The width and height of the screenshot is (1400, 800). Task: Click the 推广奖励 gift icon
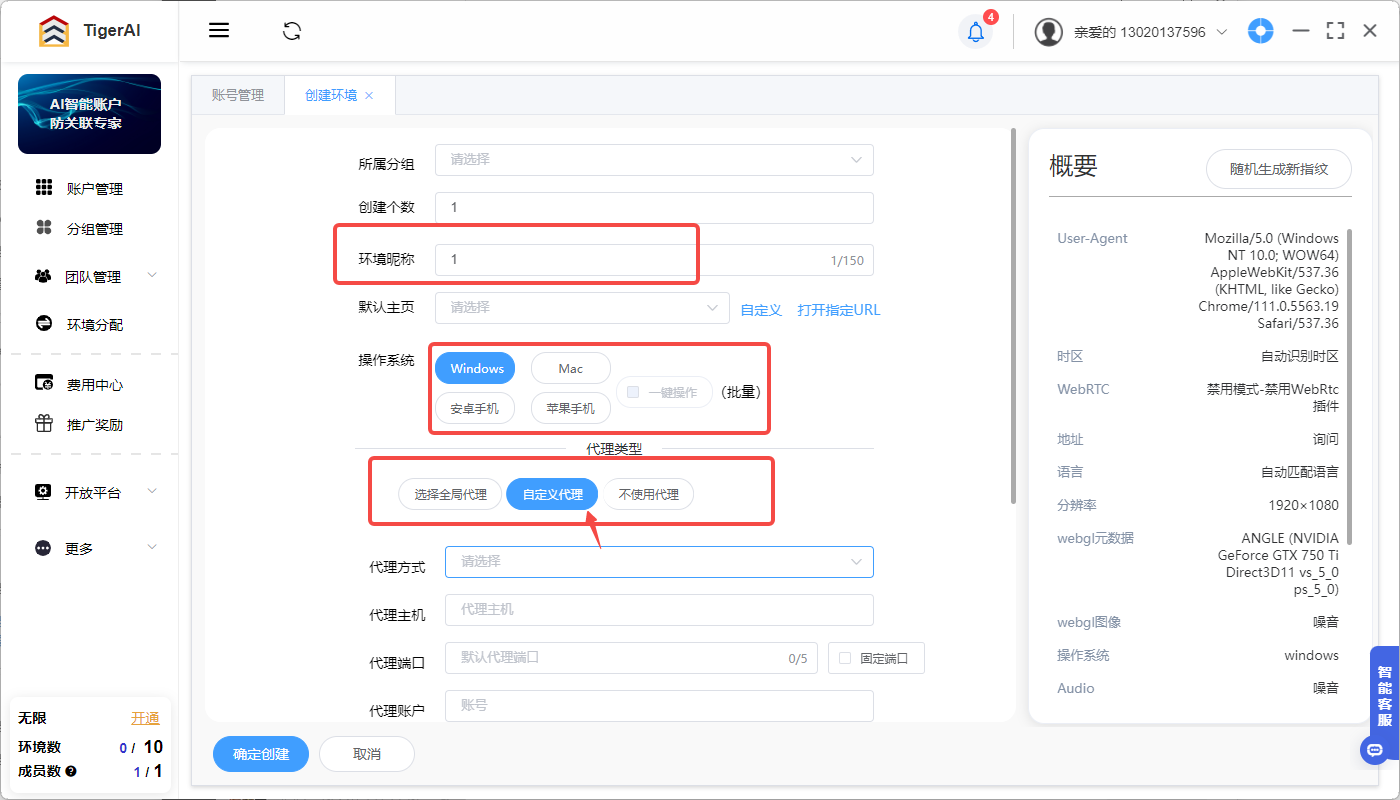pos(44,423)
